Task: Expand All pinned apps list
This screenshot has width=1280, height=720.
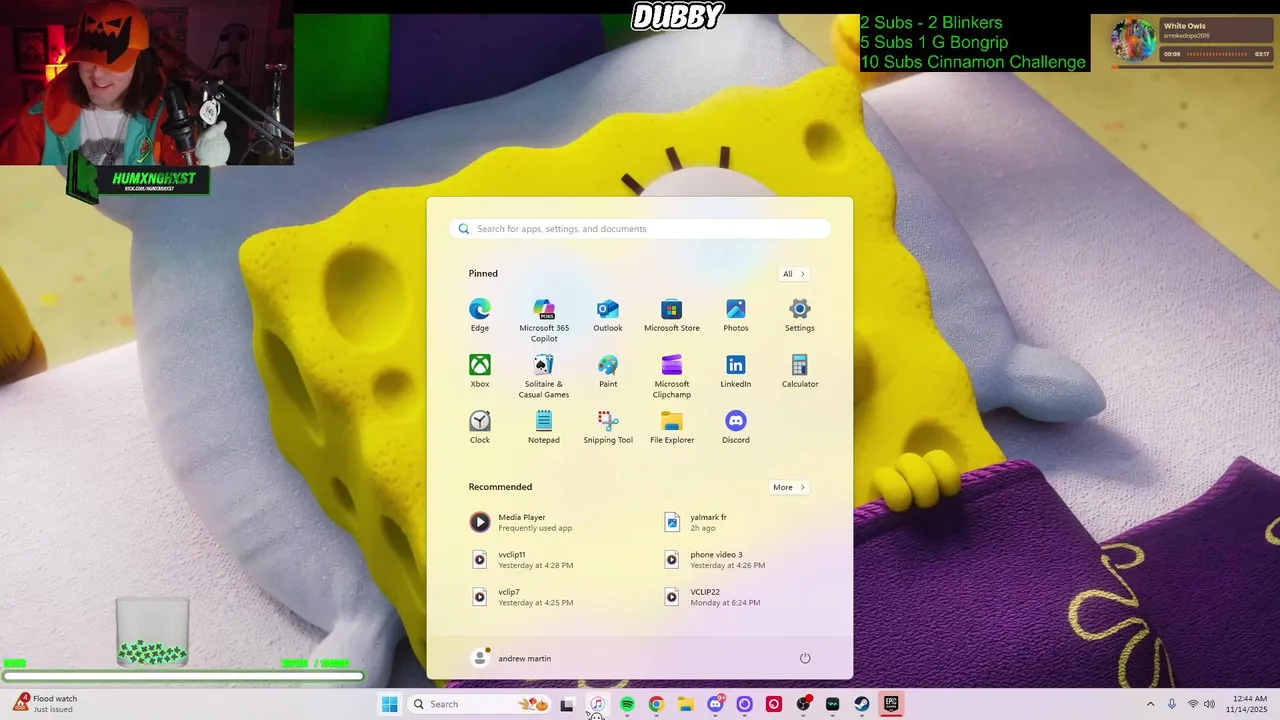Action: pos(794,274)
